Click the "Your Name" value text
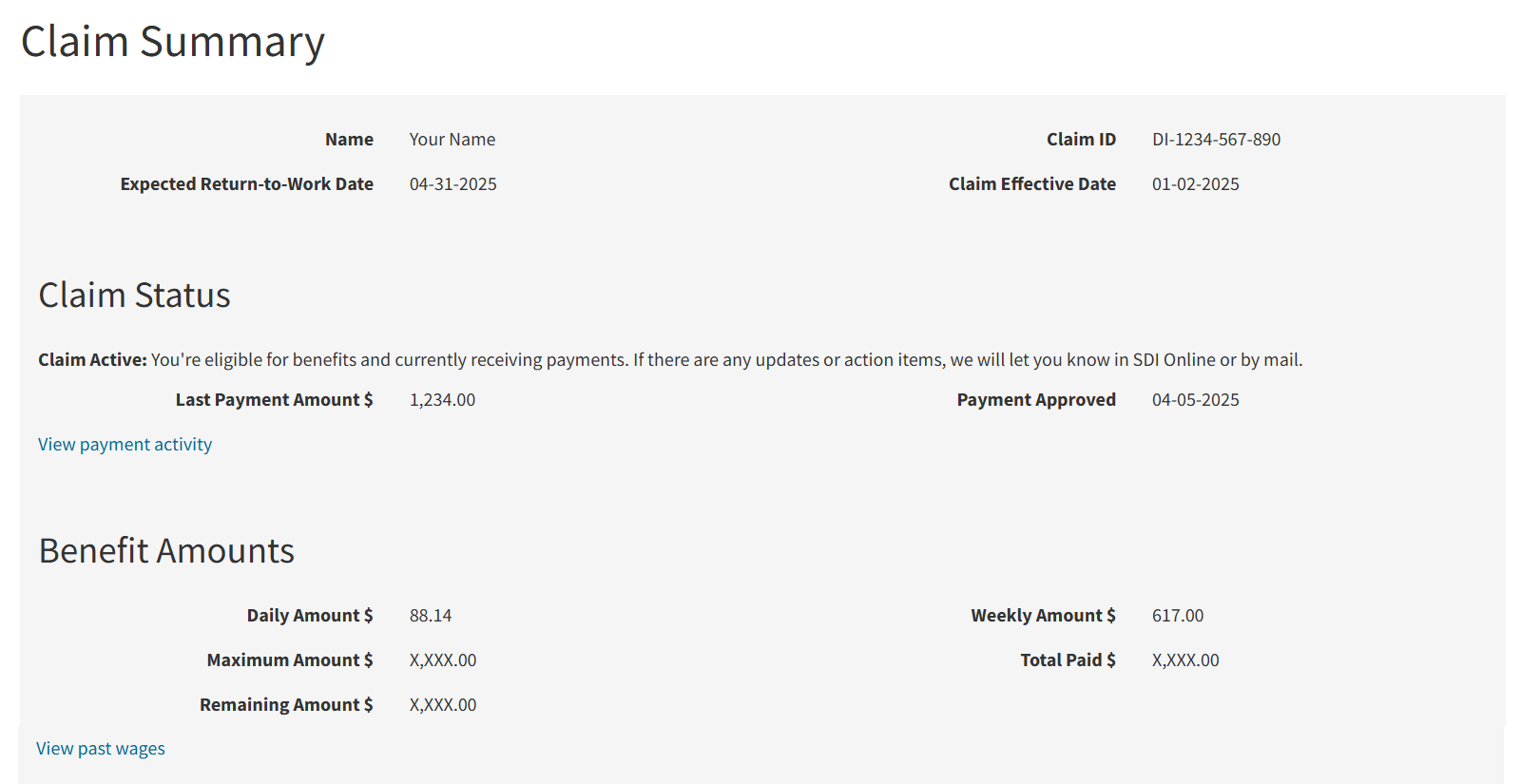 point(452,140)
